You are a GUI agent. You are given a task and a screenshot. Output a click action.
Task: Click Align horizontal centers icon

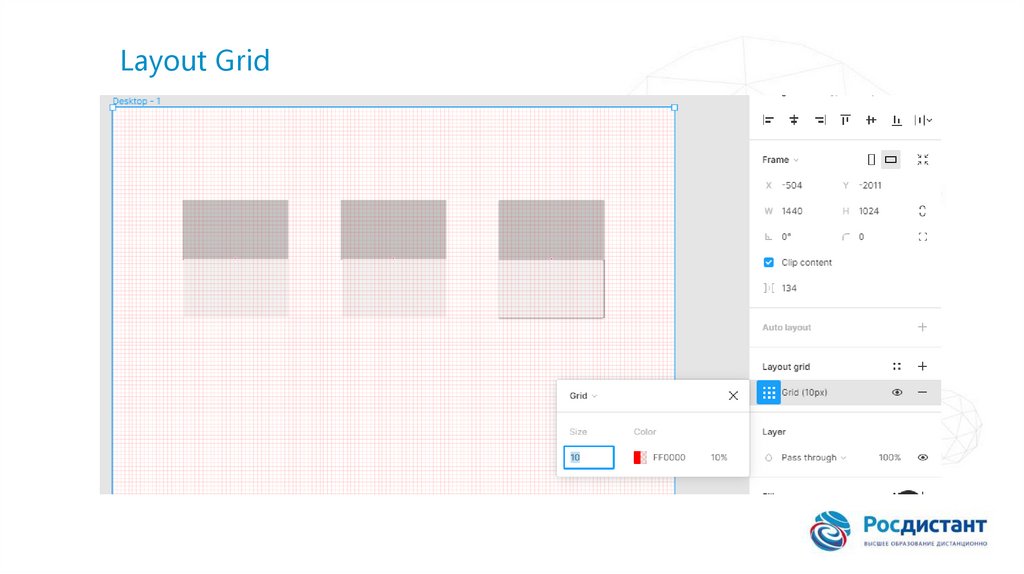tap(794, 120)
